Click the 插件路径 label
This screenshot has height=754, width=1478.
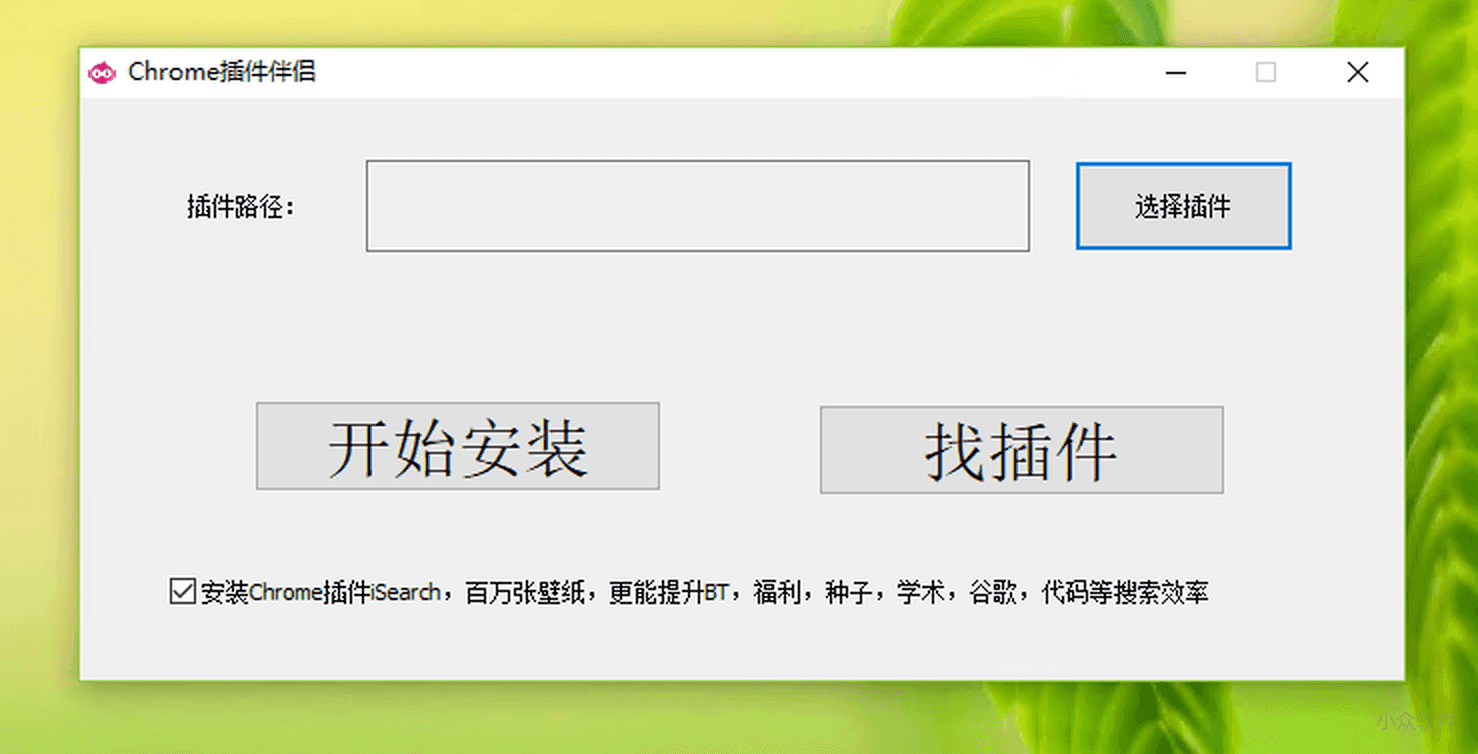click(241, 207)
